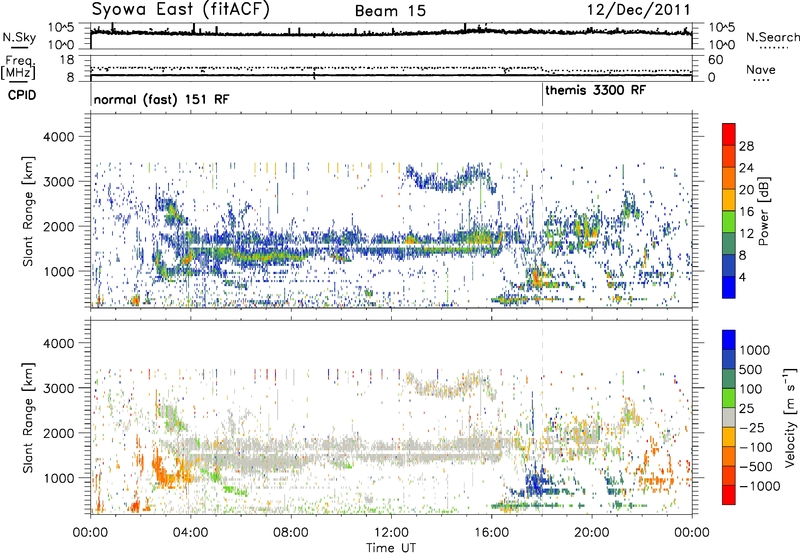Viewport: 800px width, 554px height.
Task: Click the gray band of velocity colorbar
Action: click(729, 417)
